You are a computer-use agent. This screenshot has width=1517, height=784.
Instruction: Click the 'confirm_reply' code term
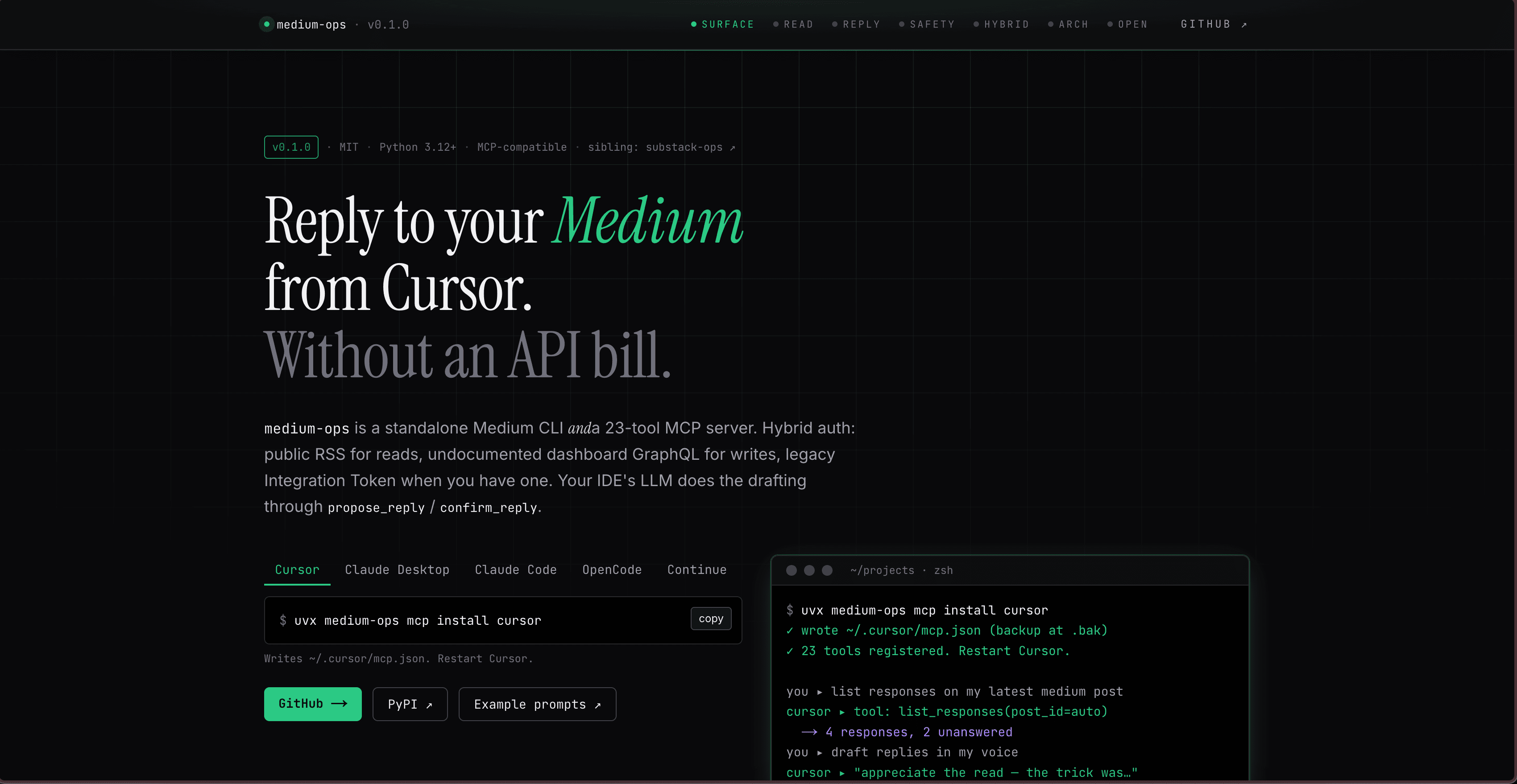(x=488, y=508)
